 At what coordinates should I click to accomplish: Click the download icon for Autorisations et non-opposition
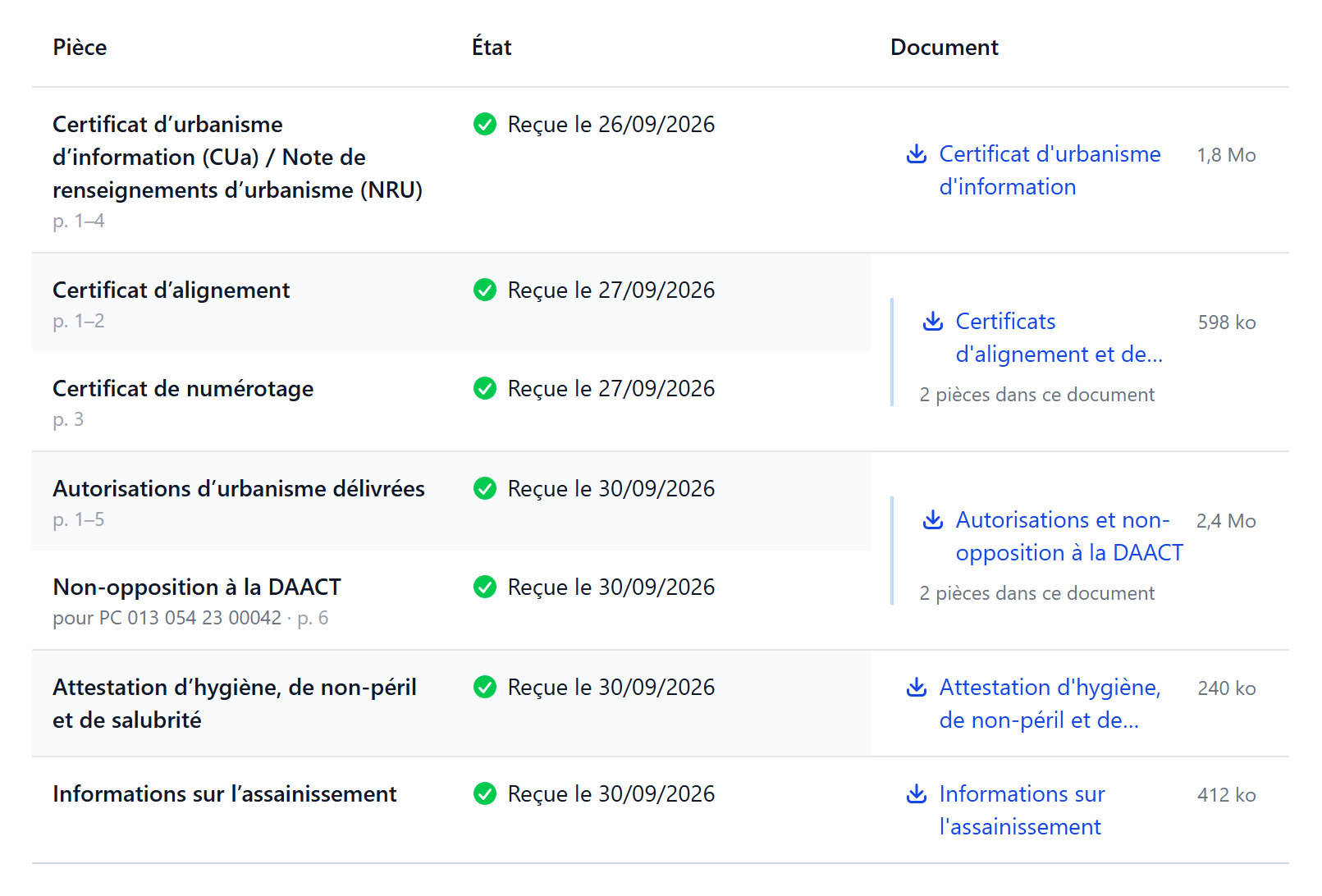(x=932, y=520)
